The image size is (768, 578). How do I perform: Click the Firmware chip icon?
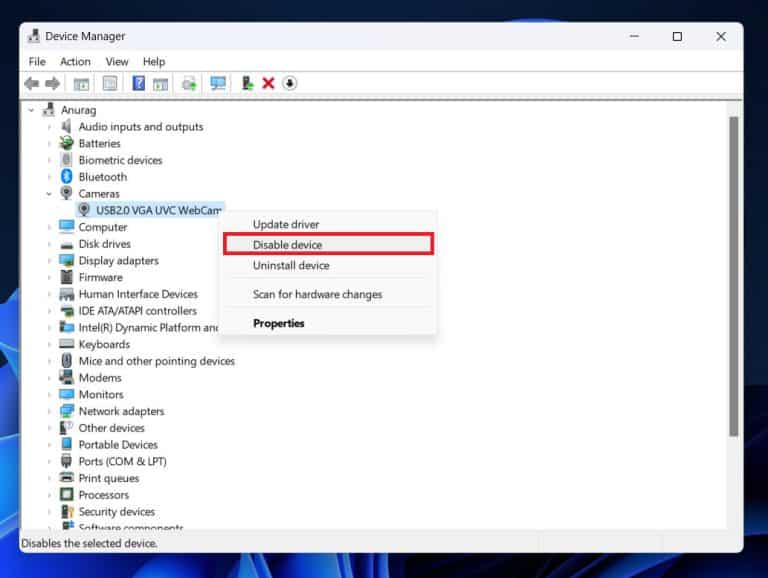[x=66, y=277]
